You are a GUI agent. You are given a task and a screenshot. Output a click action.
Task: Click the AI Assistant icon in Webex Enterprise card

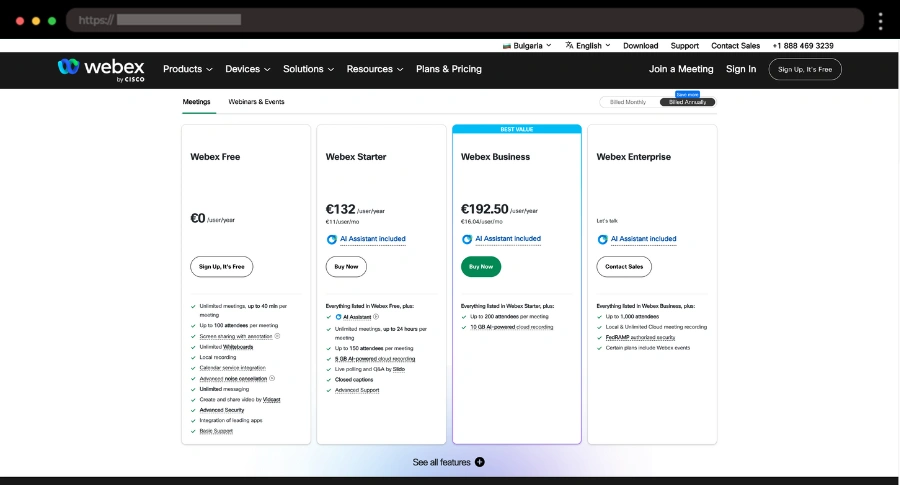click(603, 239)
